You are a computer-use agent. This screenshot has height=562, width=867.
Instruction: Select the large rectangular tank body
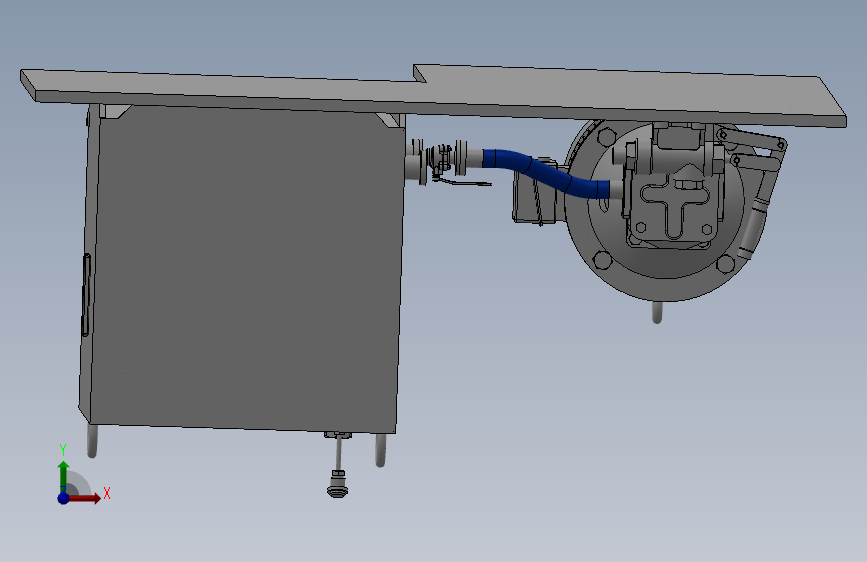pos(243,266)
